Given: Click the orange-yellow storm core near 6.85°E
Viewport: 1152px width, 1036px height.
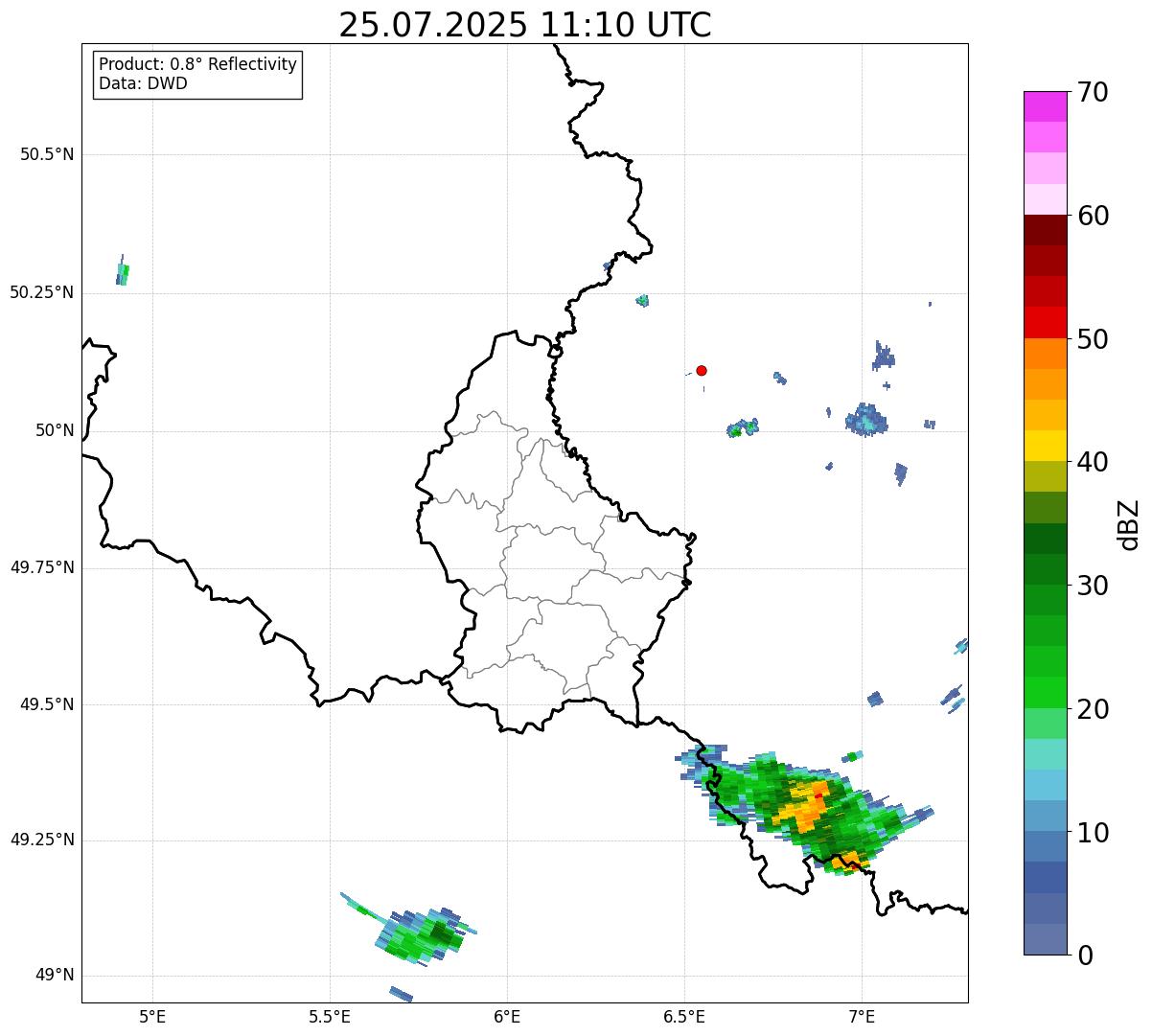Looking at the screenshot, I should (x=805, y=807).
